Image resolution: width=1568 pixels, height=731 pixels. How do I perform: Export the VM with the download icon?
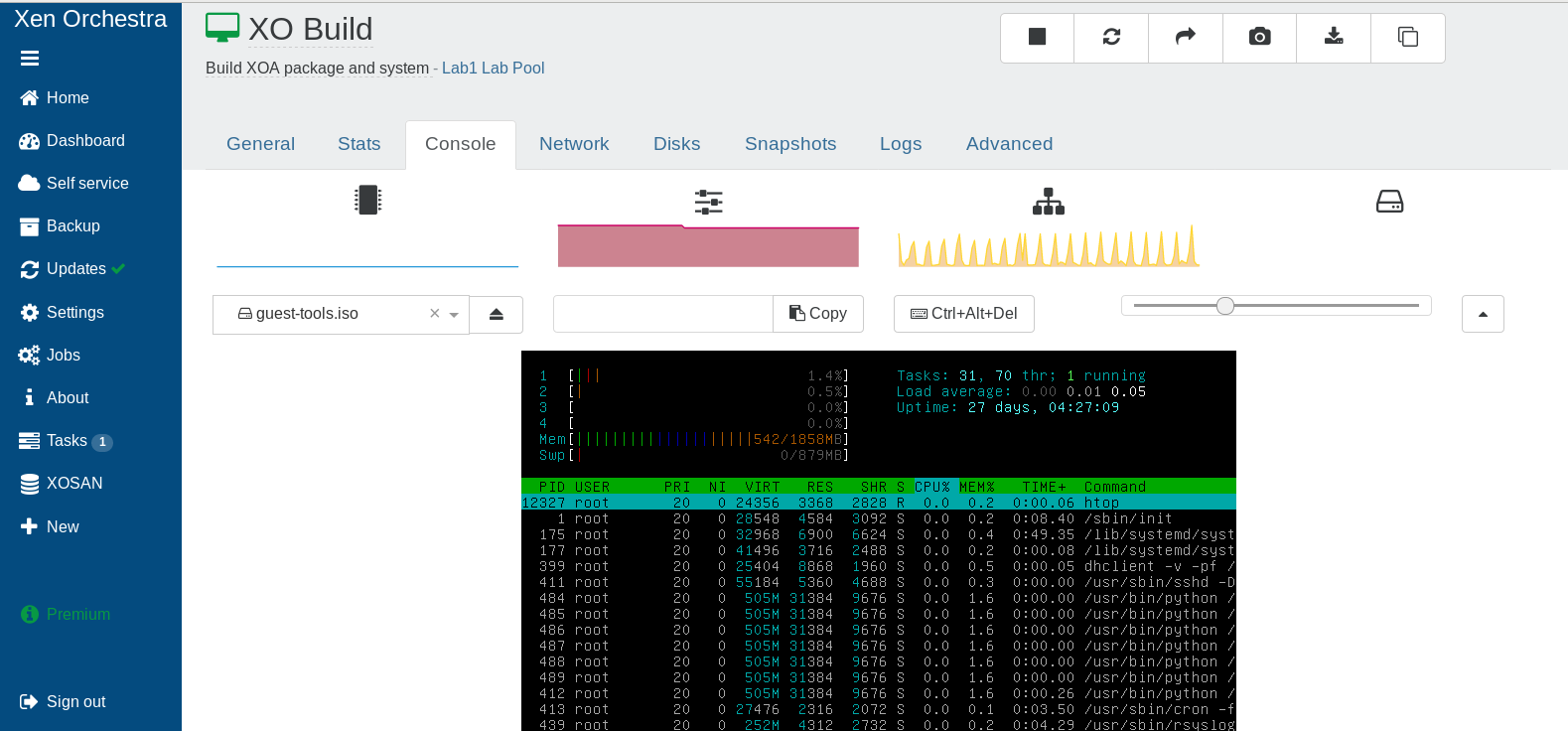click(x=1334, y=38)
